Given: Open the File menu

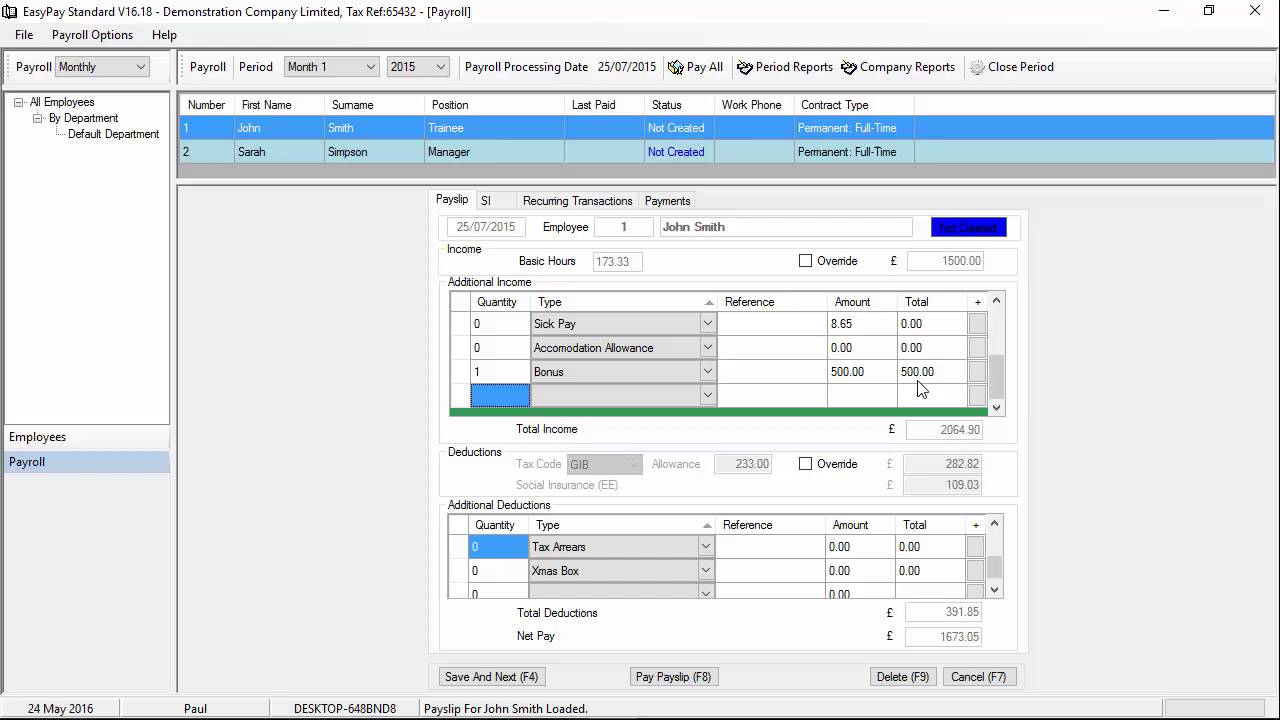Looking at the screenshot, I should pos(24,35).
